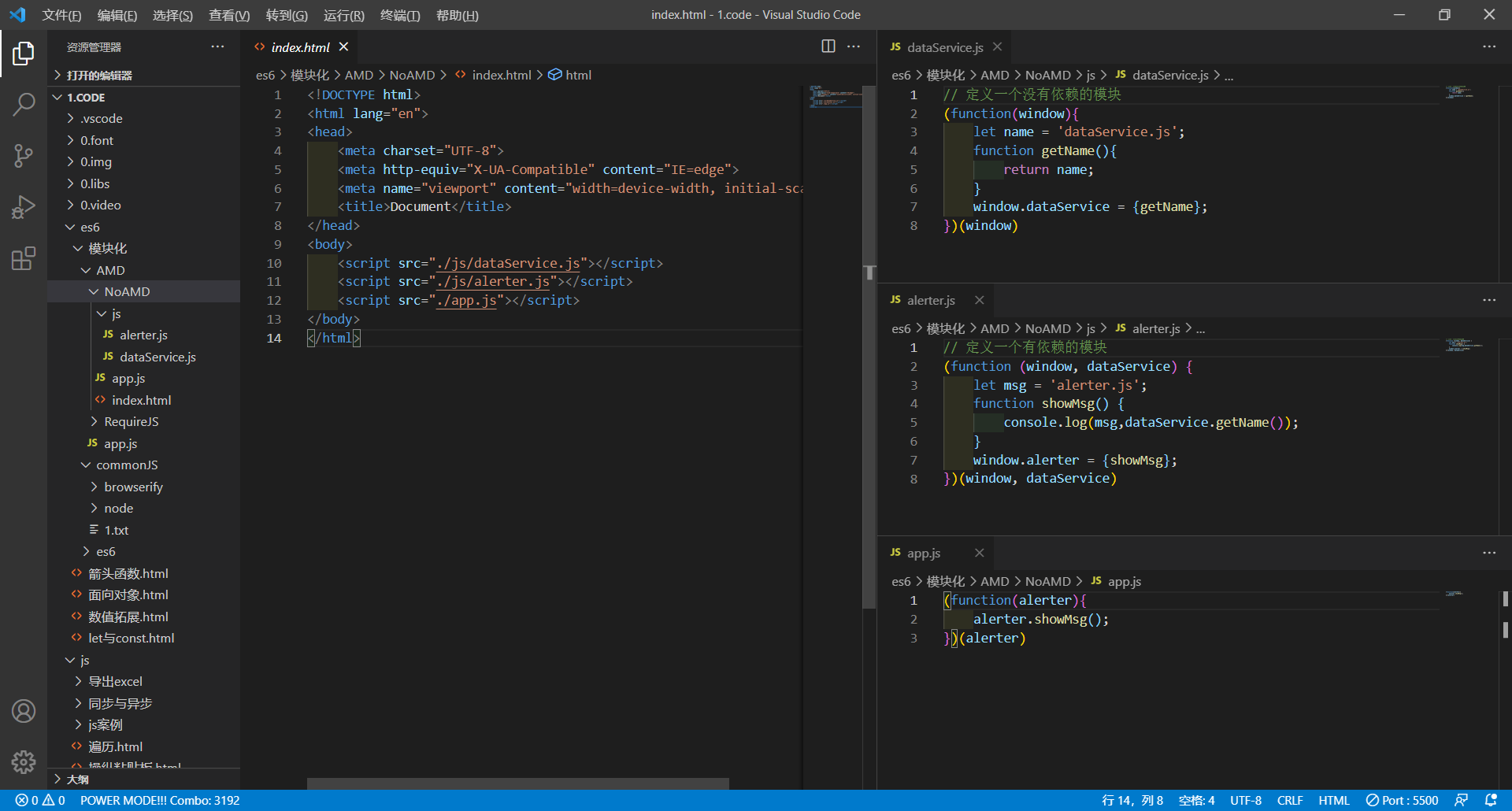Open the Source Control view
Screen dimensions: 1512x811
point(24,155)
